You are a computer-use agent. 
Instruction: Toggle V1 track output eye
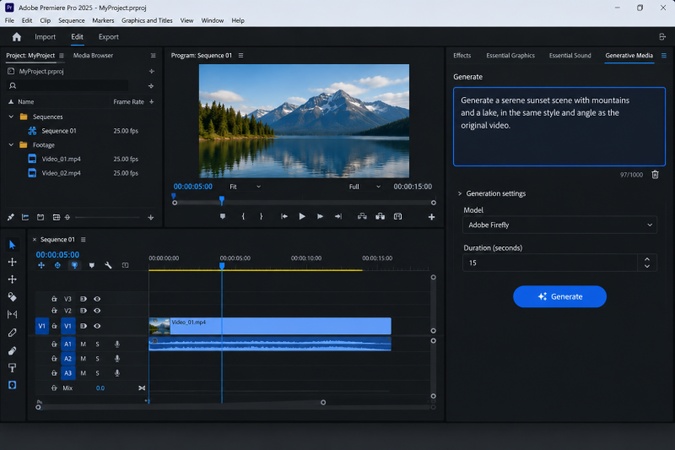tap(97, 326)
